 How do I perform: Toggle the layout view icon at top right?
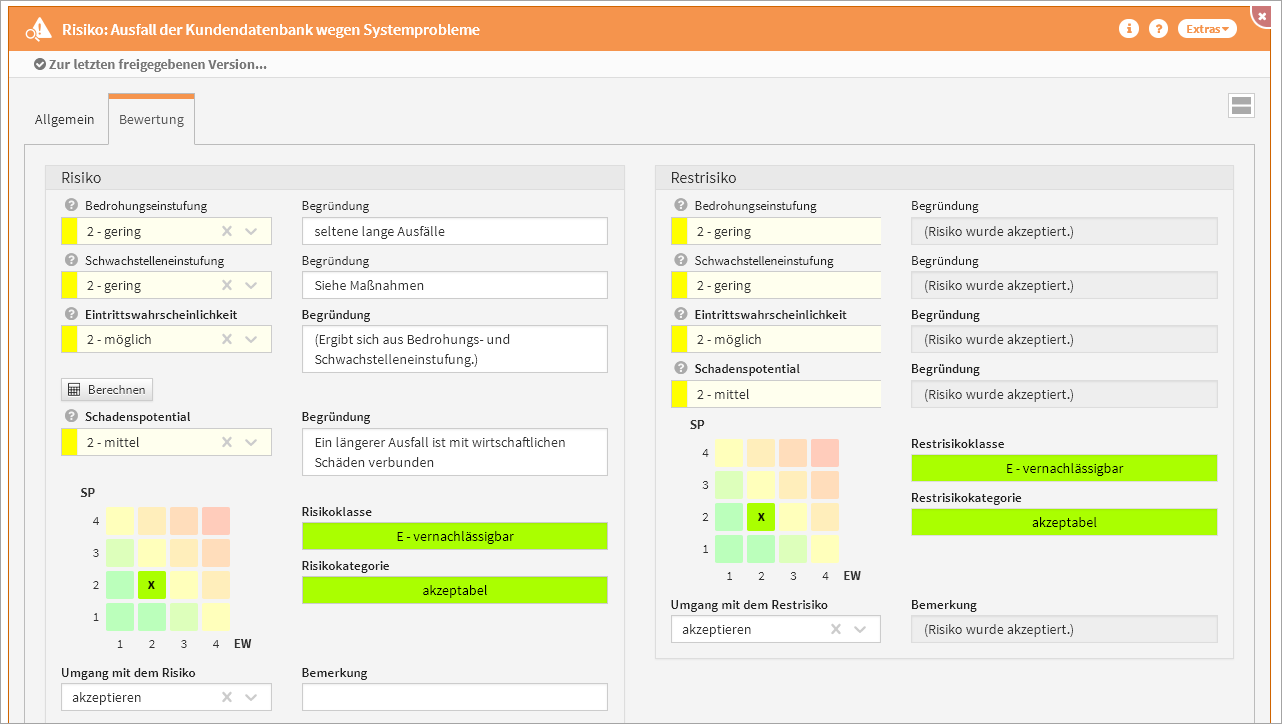[1241, 106]
